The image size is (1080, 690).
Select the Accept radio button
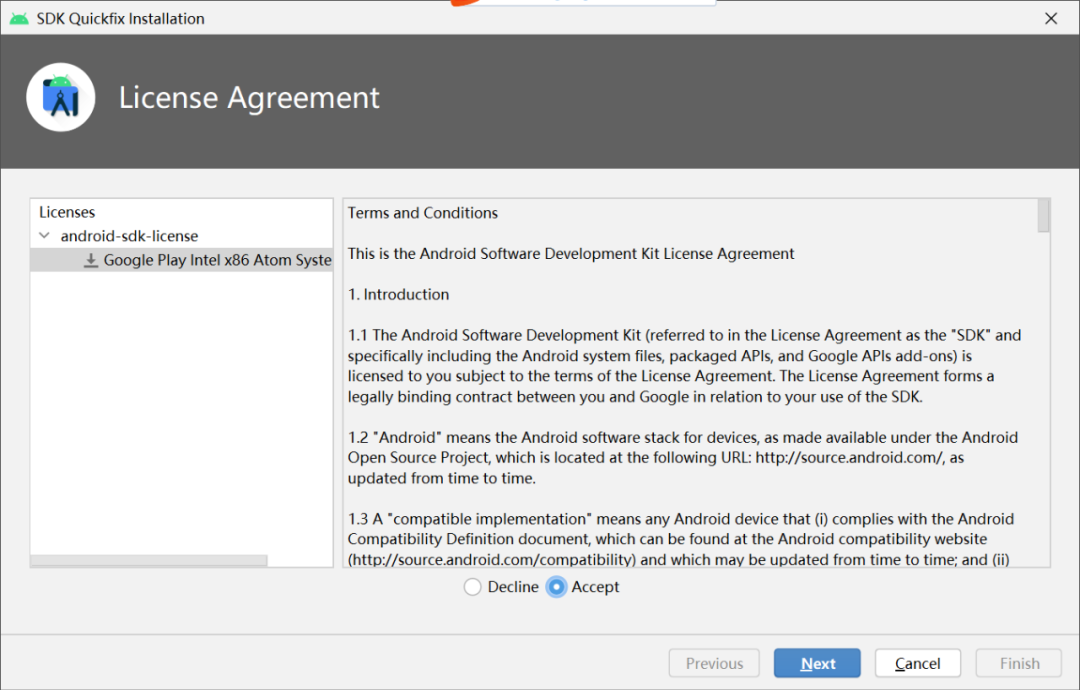pos(556,587)
